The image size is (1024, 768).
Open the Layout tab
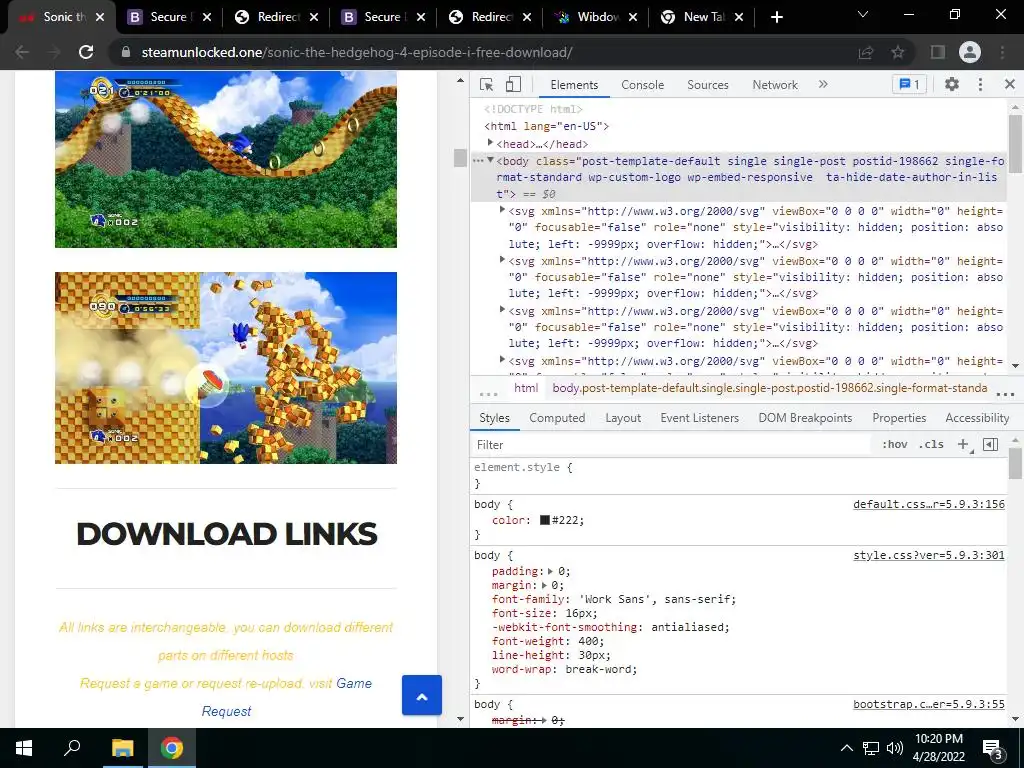[x=623, y=418]
